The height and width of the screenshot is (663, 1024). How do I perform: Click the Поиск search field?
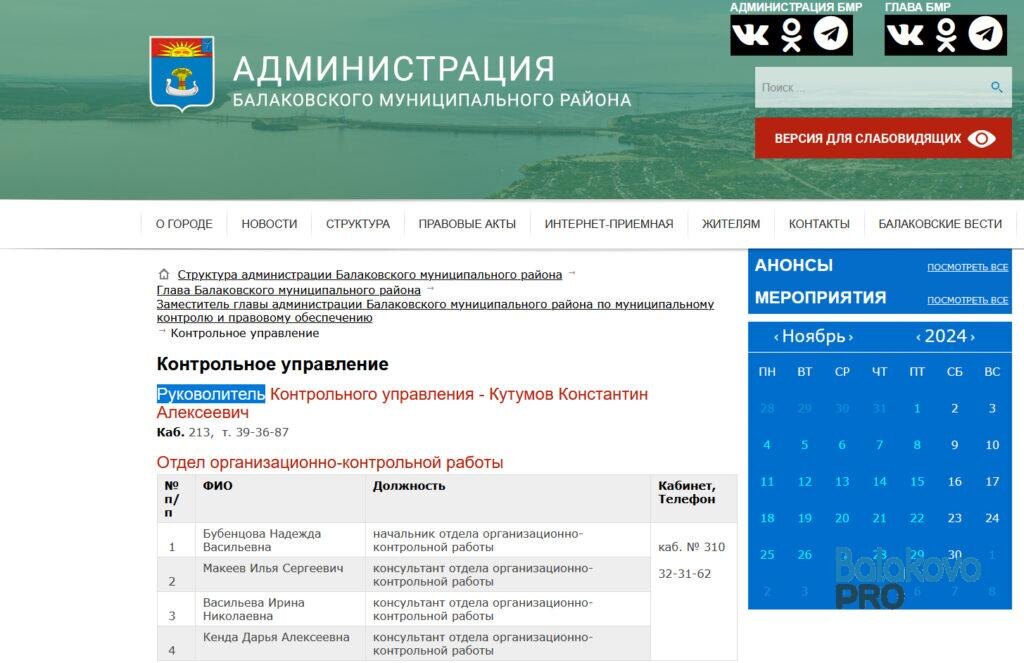tap(883, 87)
